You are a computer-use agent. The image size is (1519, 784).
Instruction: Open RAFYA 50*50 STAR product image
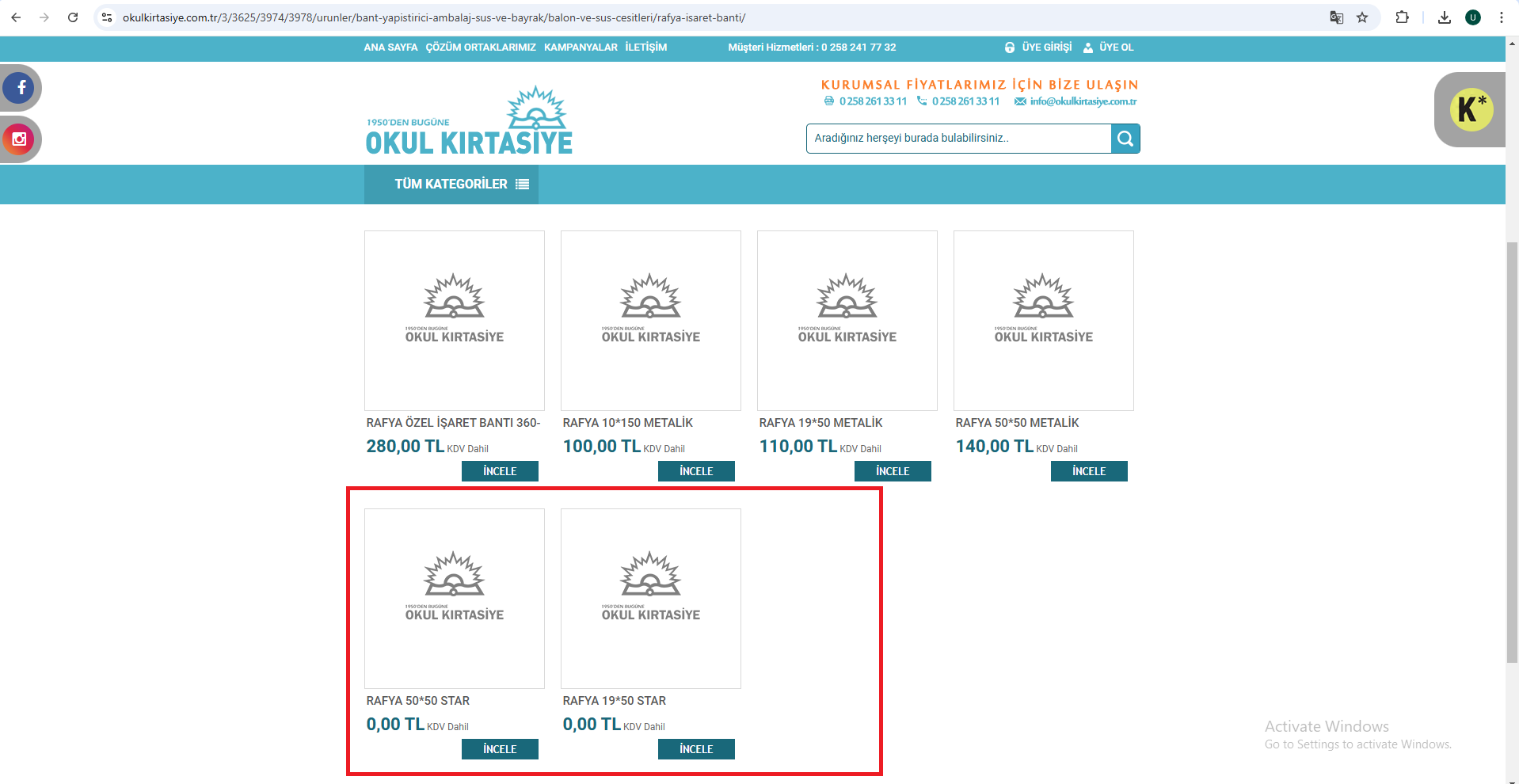455,599
